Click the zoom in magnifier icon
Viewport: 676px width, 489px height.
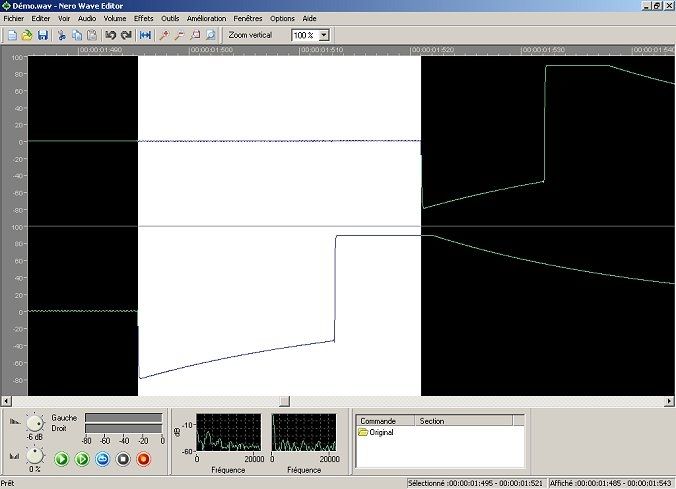point(164,35)
